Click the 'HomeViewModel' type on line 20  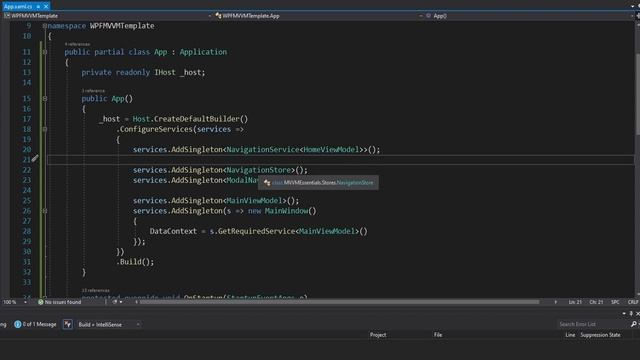[331, 149]
